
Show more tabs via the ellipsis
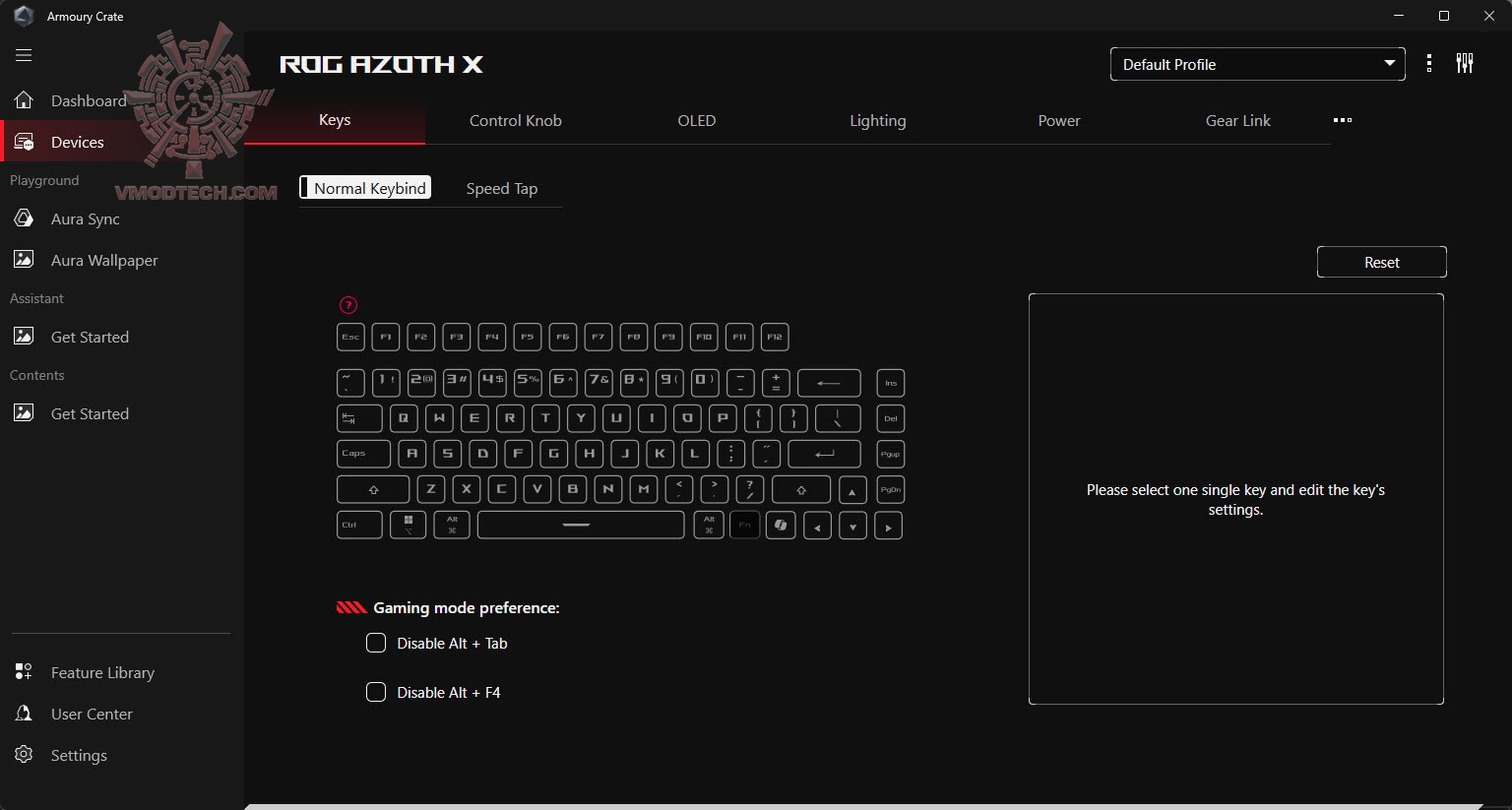[x=1343, y=120]
